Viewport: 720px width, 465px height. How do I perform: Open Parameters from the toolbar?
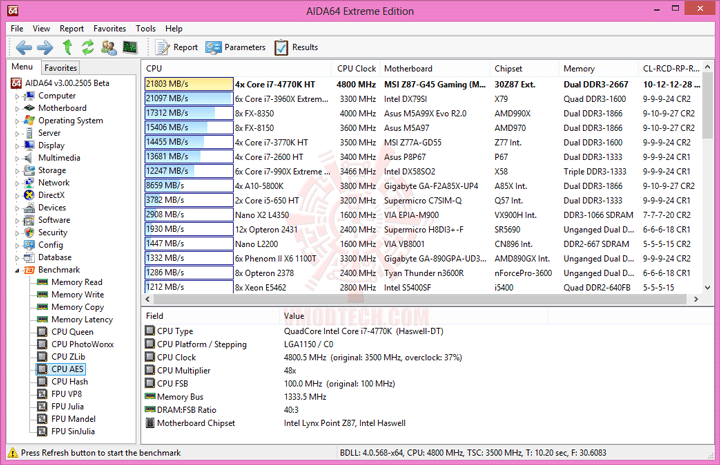pyautogui.click(x=236, y=47)
